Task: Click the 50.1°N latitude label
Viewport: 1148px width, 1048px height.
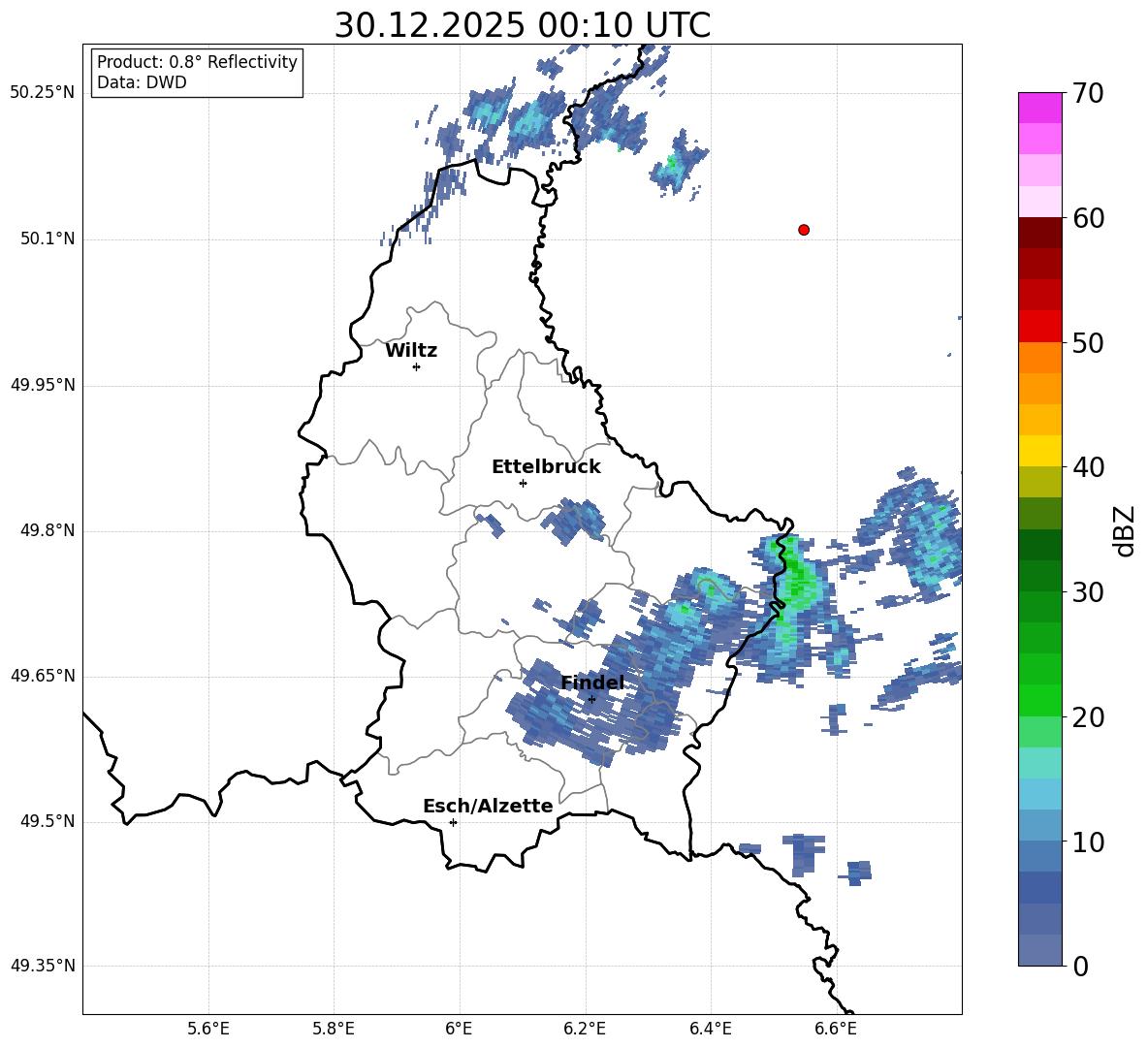Action: (x=47, y=239)
